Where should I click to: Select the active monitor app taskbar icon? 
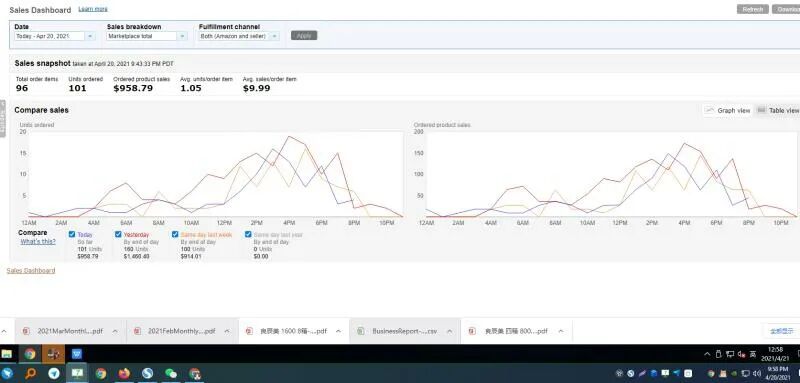pos(77,374)
